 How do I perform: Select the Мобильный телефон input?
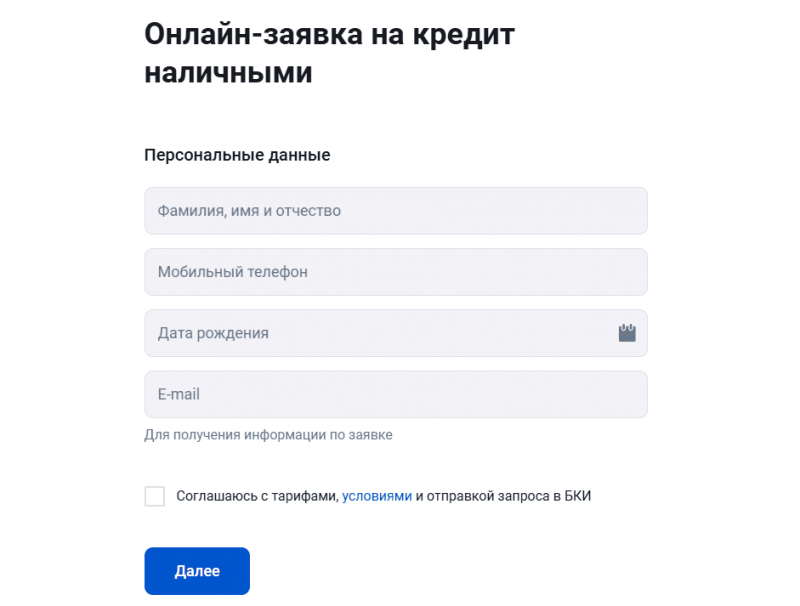click(x=396, y=271)
